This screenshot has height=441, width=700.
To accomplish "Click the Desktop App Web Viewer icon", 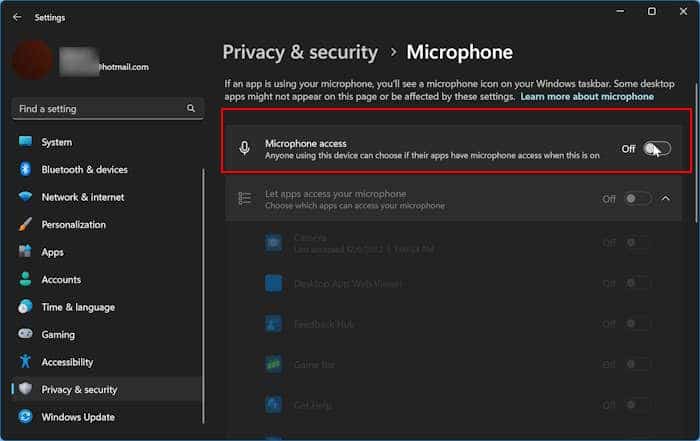I will click(274, 283).
